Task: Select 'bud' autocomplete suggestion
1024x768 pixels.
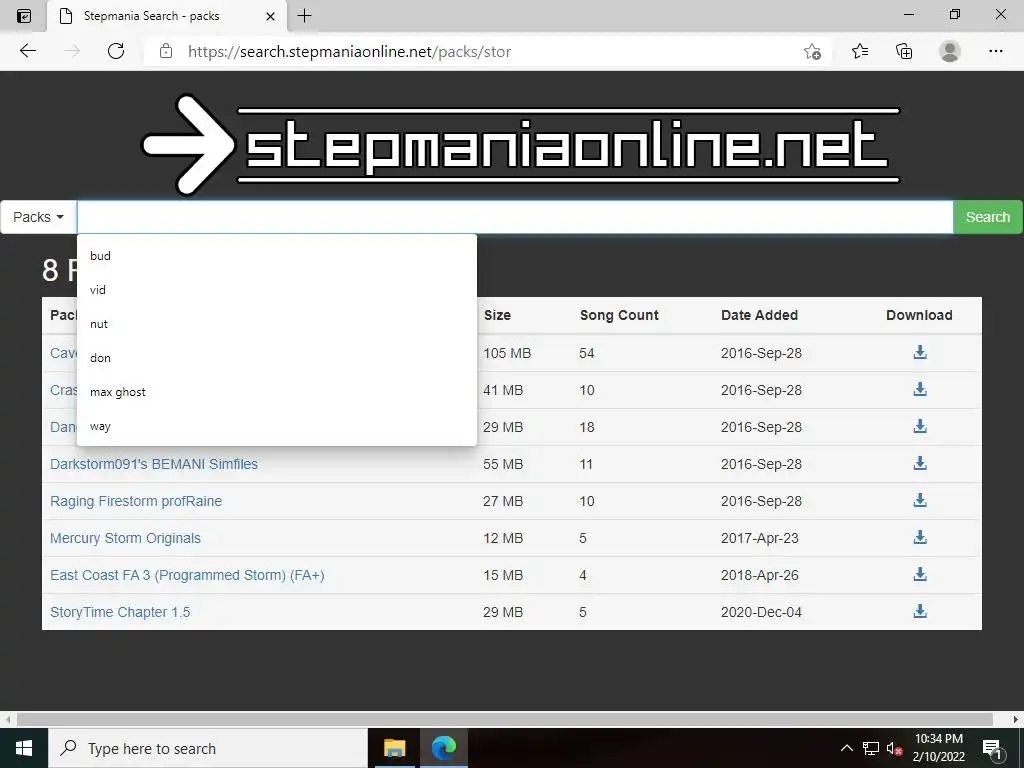Action: [277, 255]
